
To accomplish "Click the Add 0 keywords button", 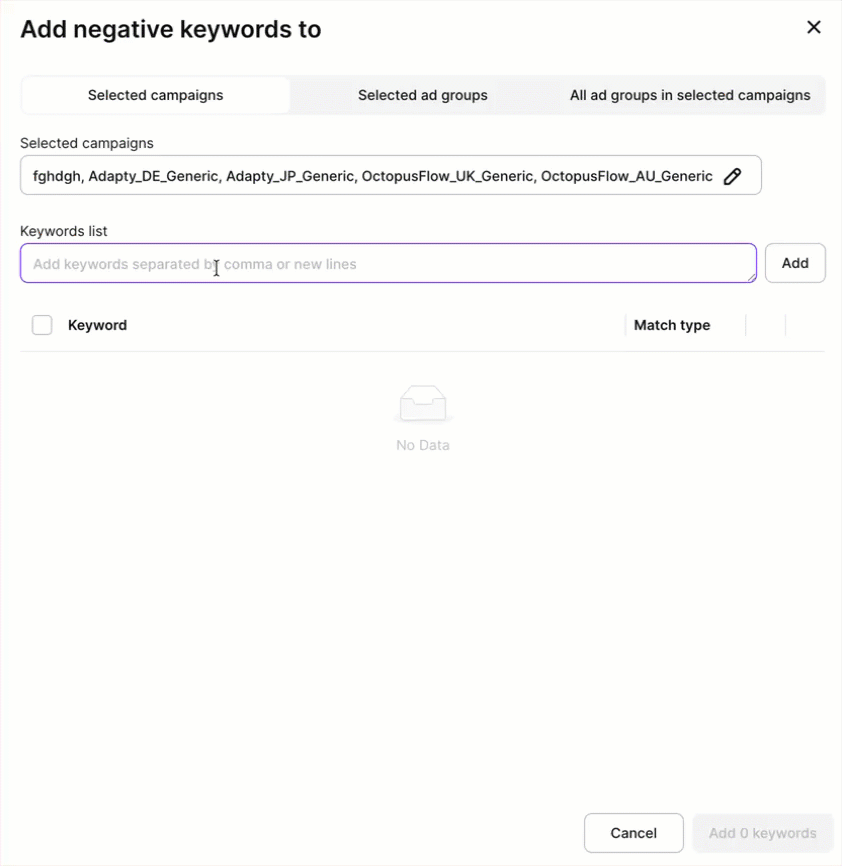I will point(762,833).
